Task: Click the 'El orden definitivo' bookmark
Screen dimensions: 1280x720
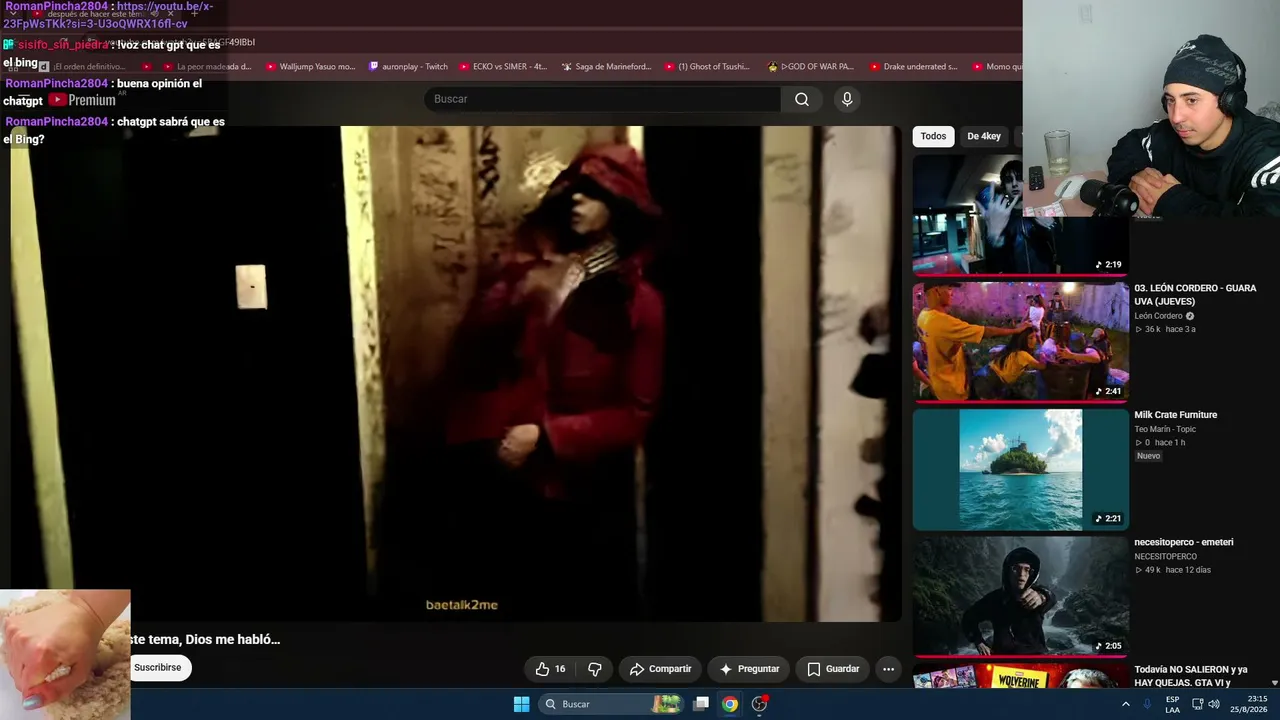Action: point(81,67)
